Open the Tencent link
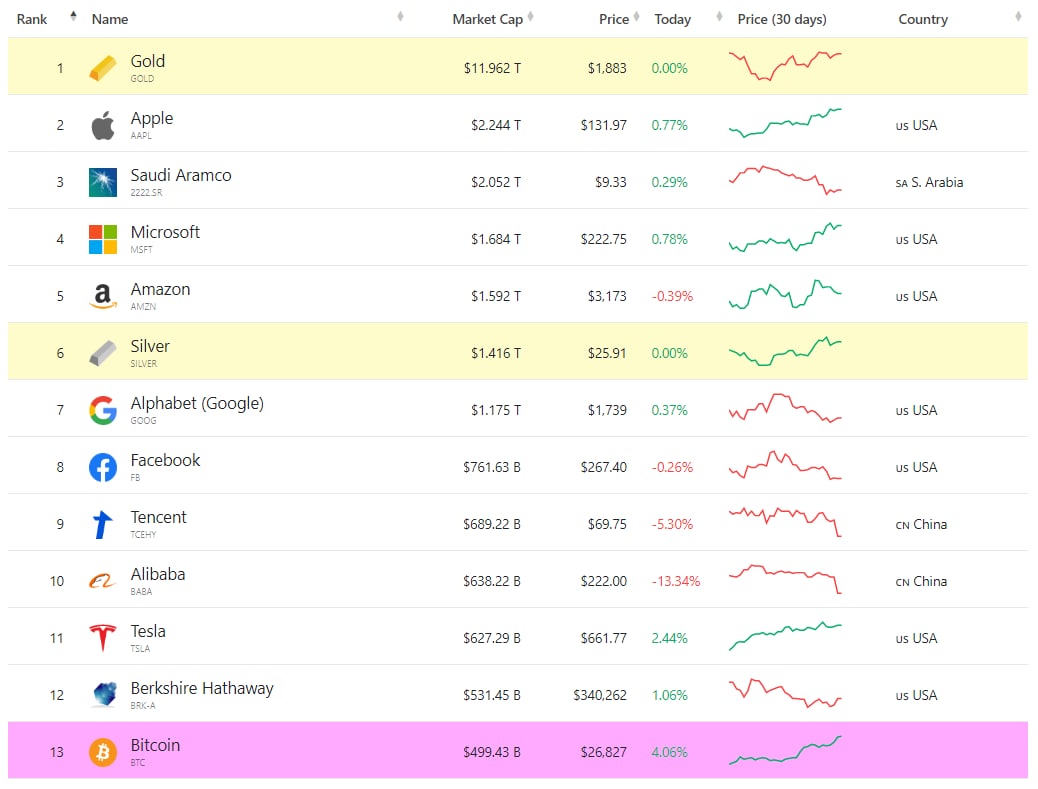Viewport: 1038px width, 789px height. coord(158,517)
